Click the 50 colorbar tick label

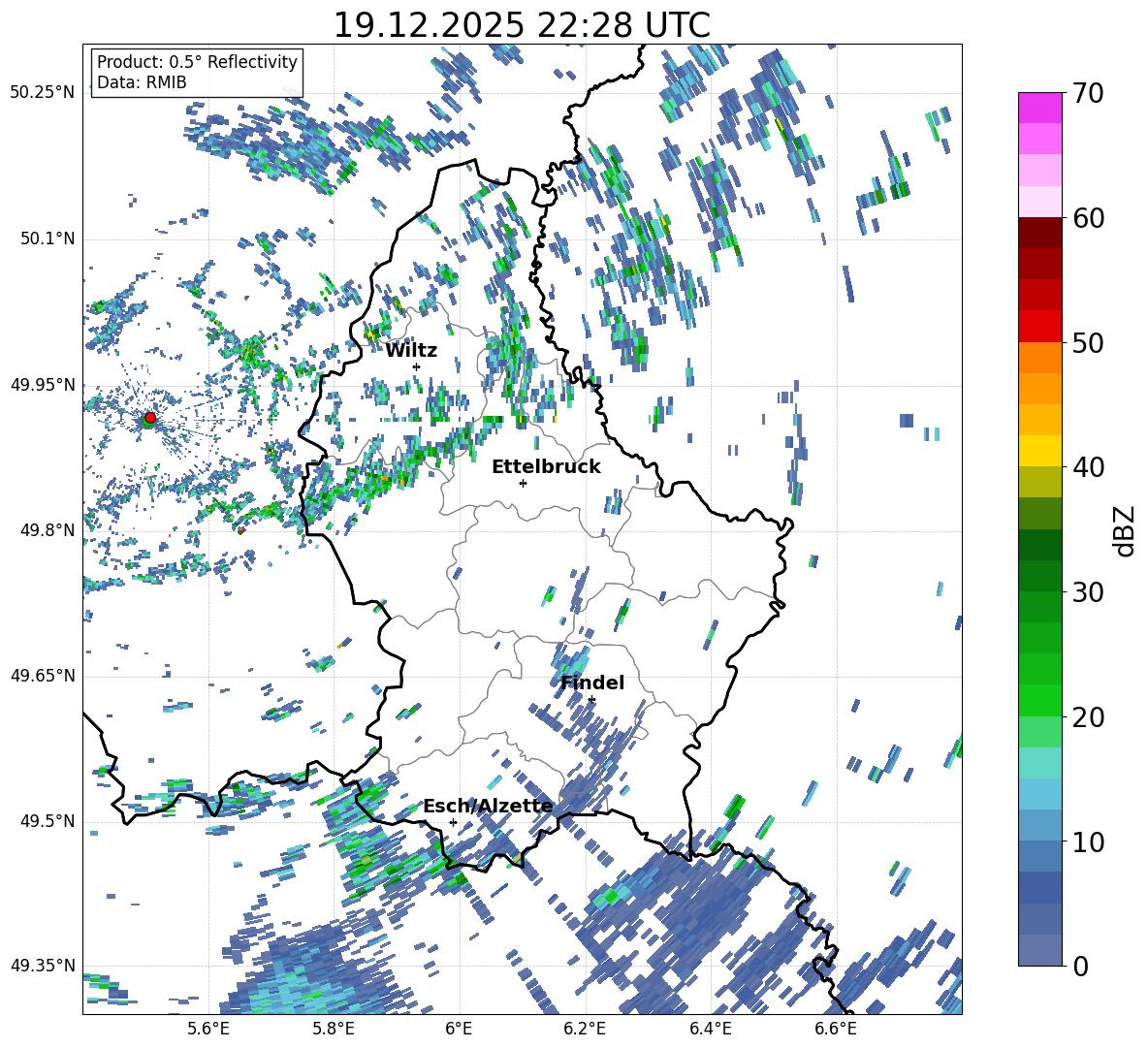pyautogui.click(x=1088, y=343)
